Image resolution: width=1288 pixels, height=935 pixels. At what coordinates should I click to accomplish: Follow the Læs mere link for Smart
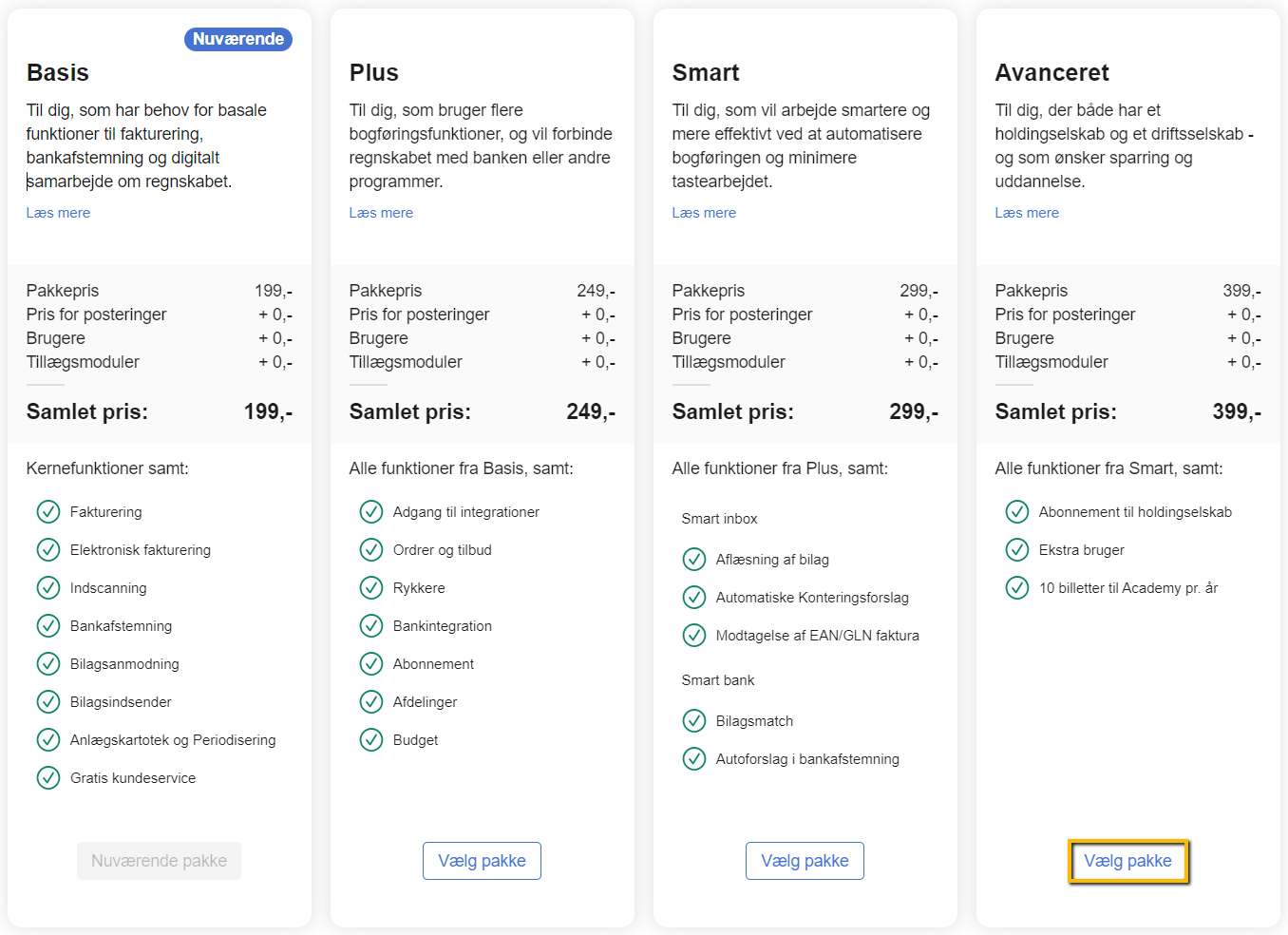704,213
